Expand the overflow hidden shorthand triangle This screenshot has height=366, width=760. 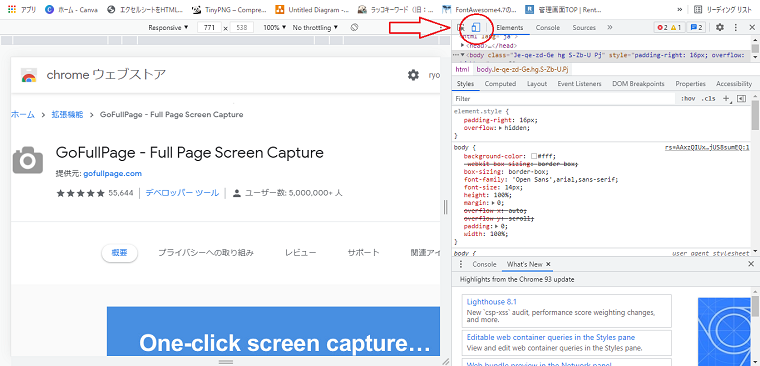(501, 128)
